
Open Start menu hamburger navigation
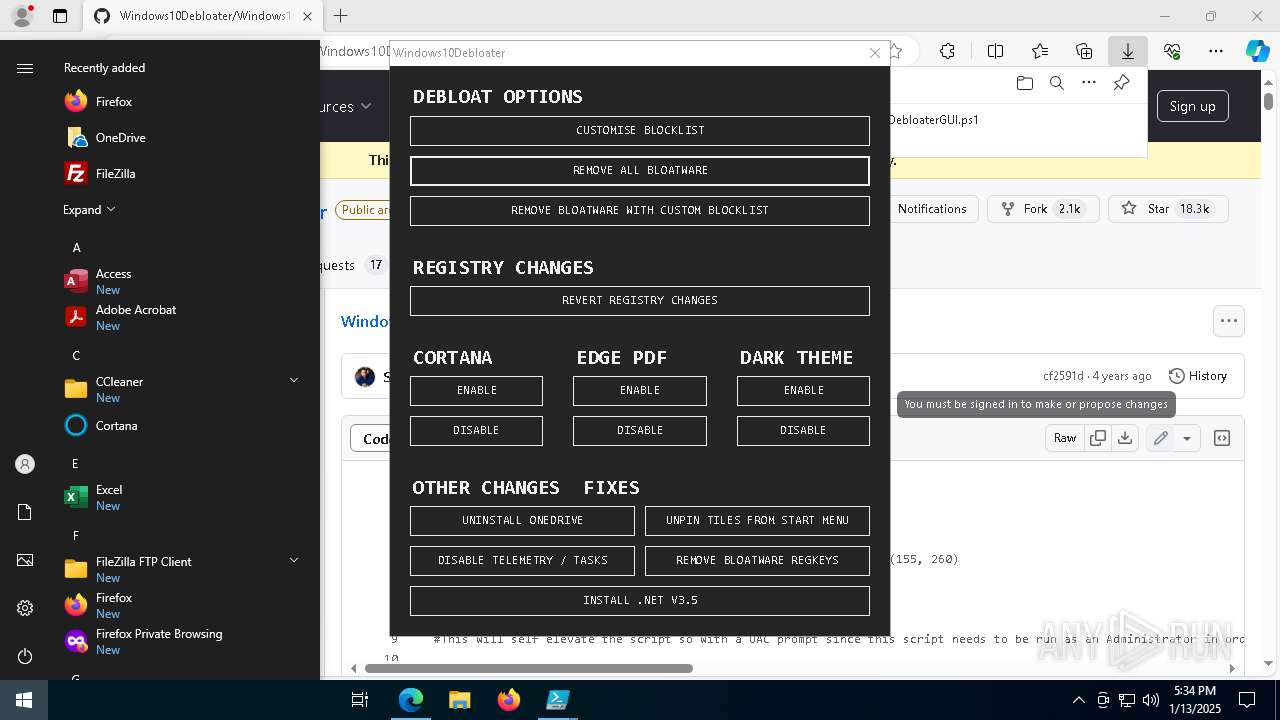click(25, 68)
